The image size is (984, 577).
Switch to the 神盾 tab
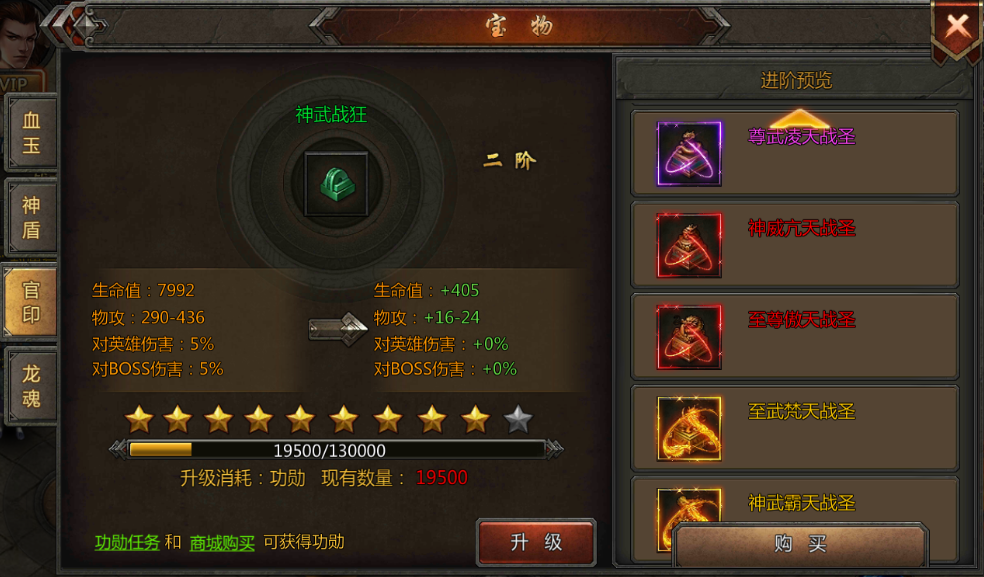coord(31,217)
